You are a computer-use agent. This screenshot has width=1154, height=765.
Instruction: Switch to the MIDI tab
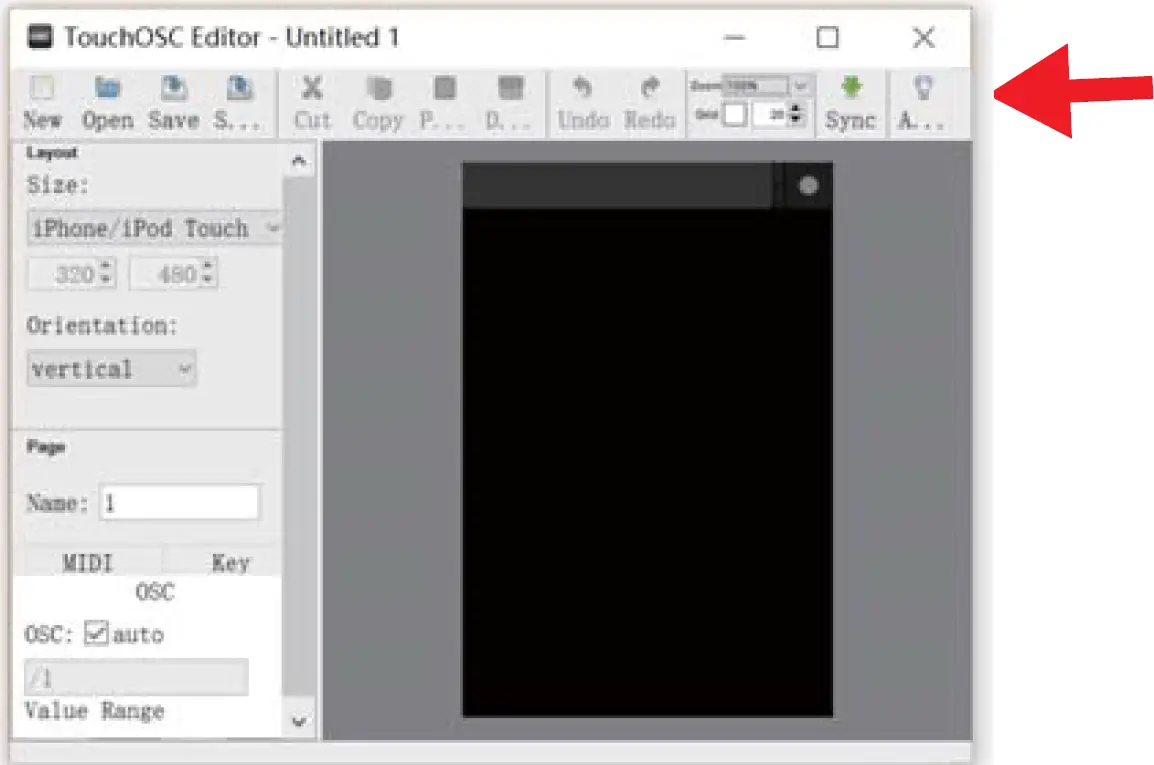(x=88, y=563)
